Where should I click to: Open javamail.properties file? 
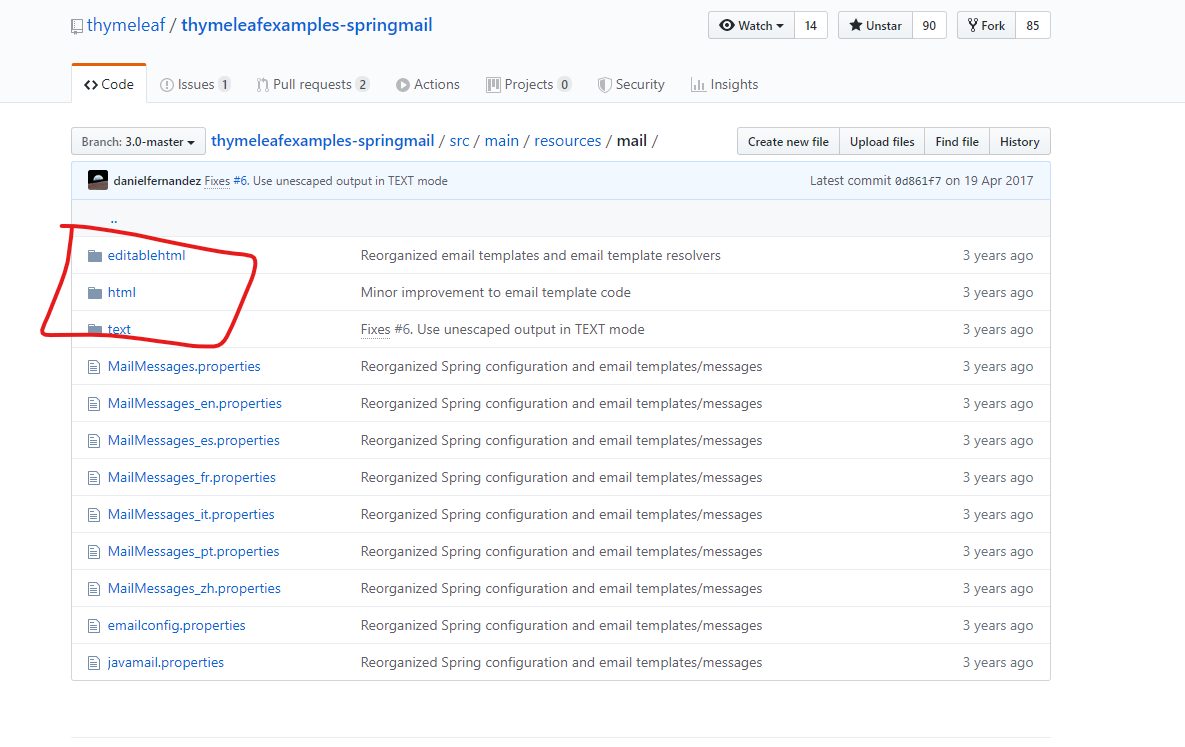(166, 663)
